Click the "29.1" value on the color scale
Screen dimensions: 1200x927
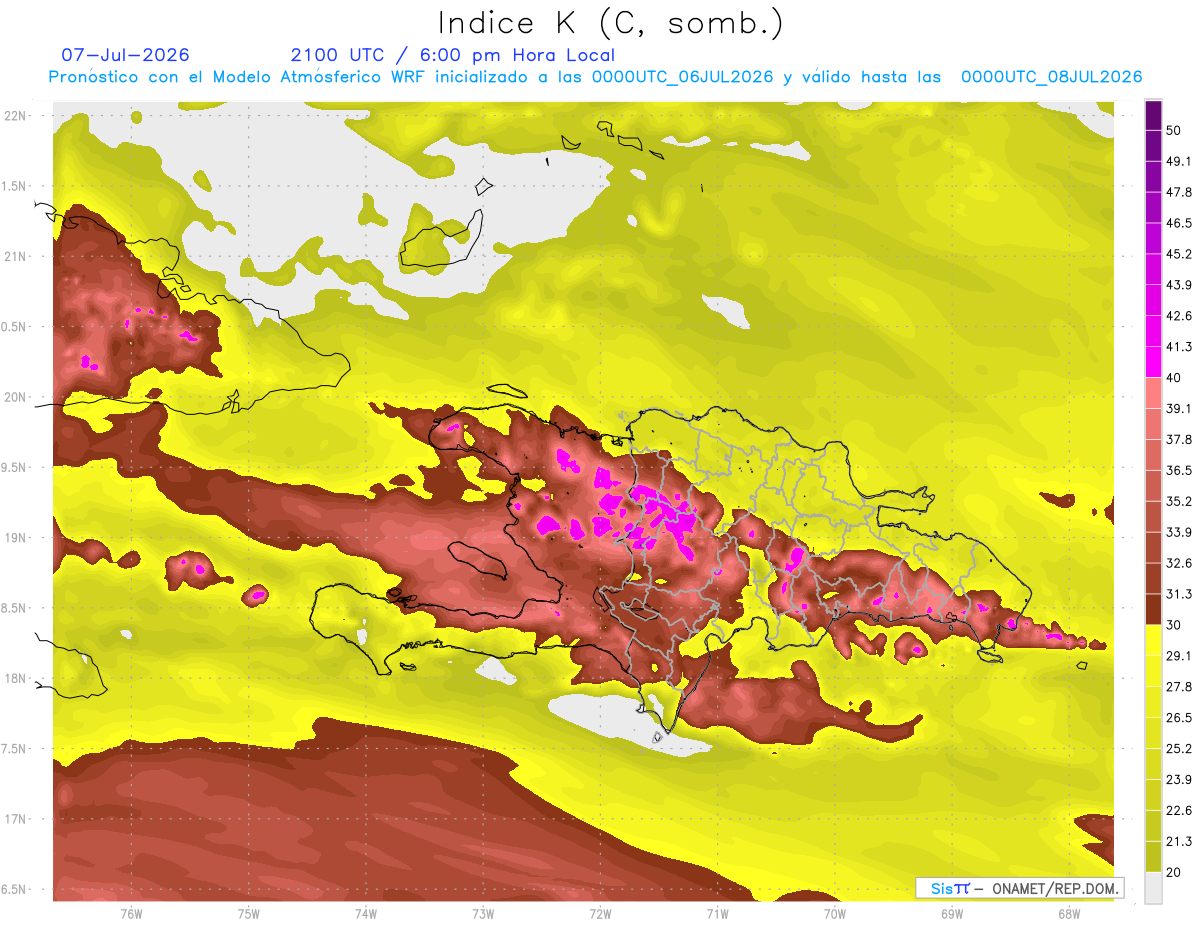coord(1179,655)
